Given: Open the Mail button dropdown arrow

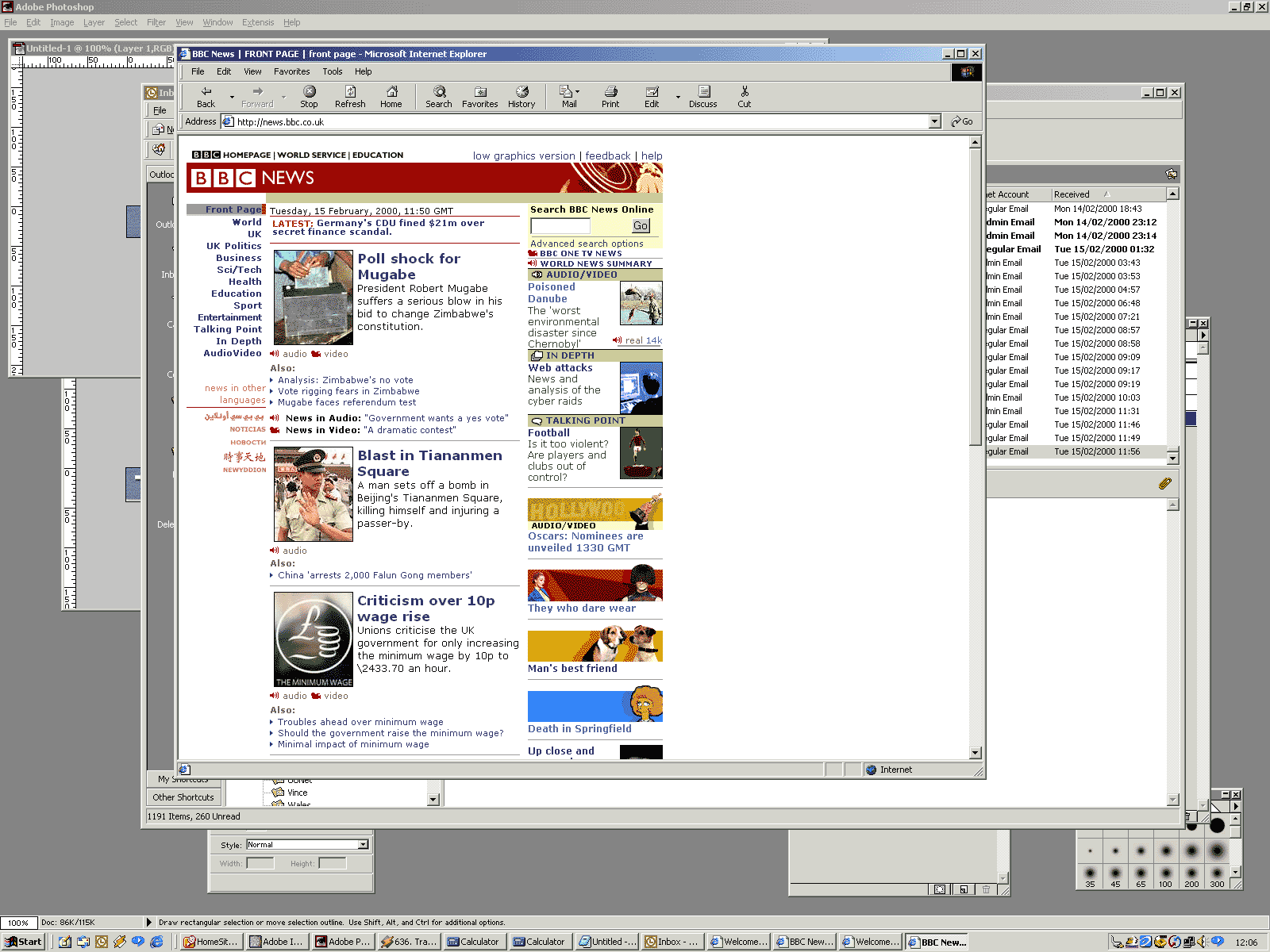Looking at the screenshot, I should pyautogui.click(x=577, y=91).
